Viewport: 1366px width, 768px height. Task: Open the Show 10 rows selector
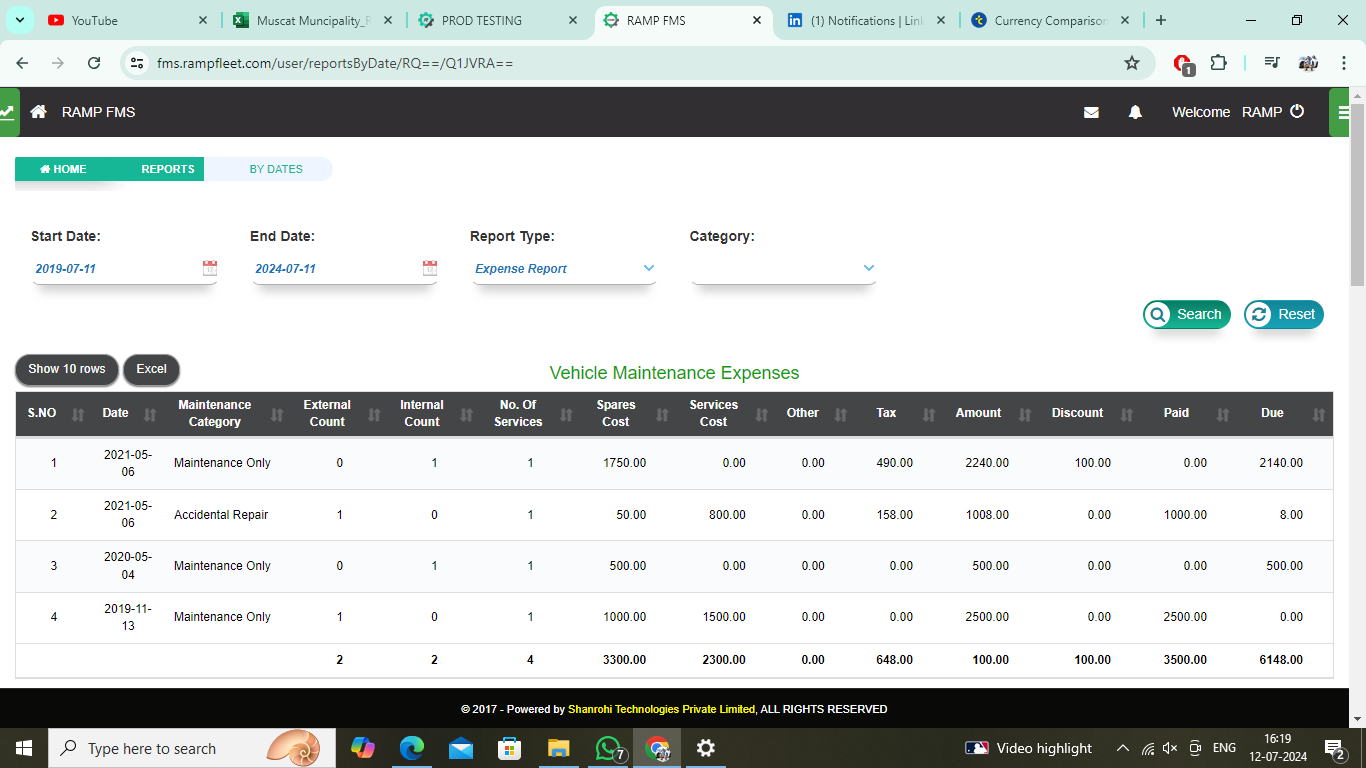click(66, 369)
